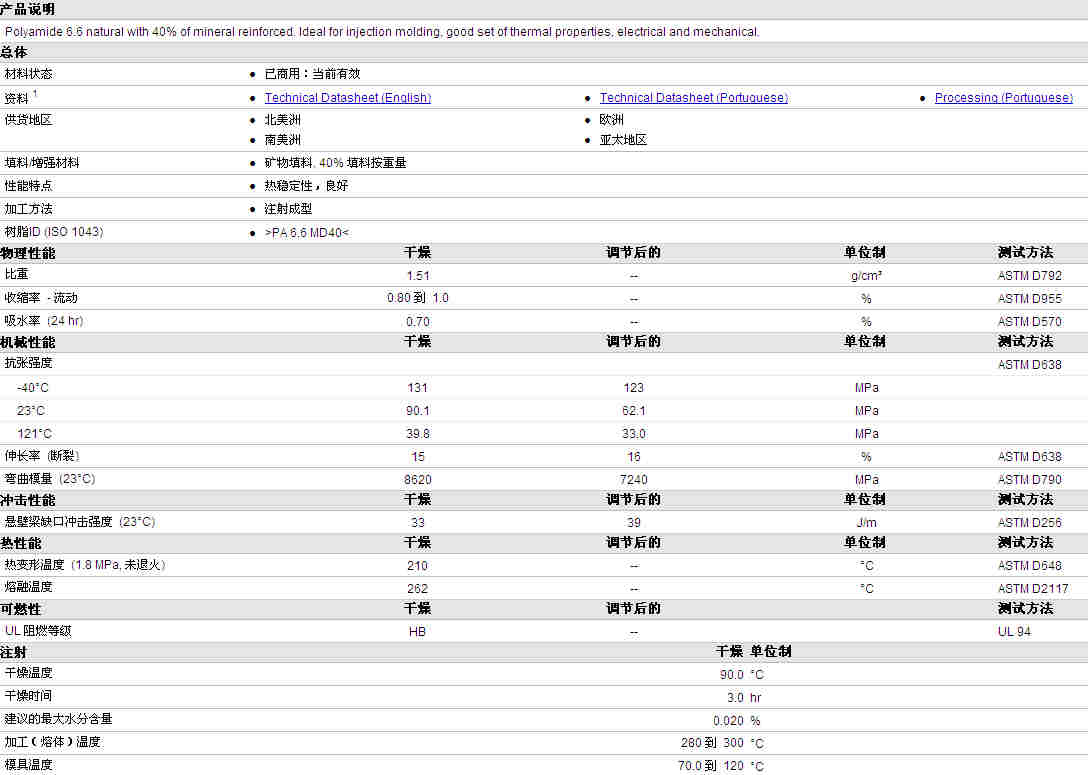This screenshot has height=775, width=1088.
Task: Click UL 94 test method
Action: point(1014,631)
